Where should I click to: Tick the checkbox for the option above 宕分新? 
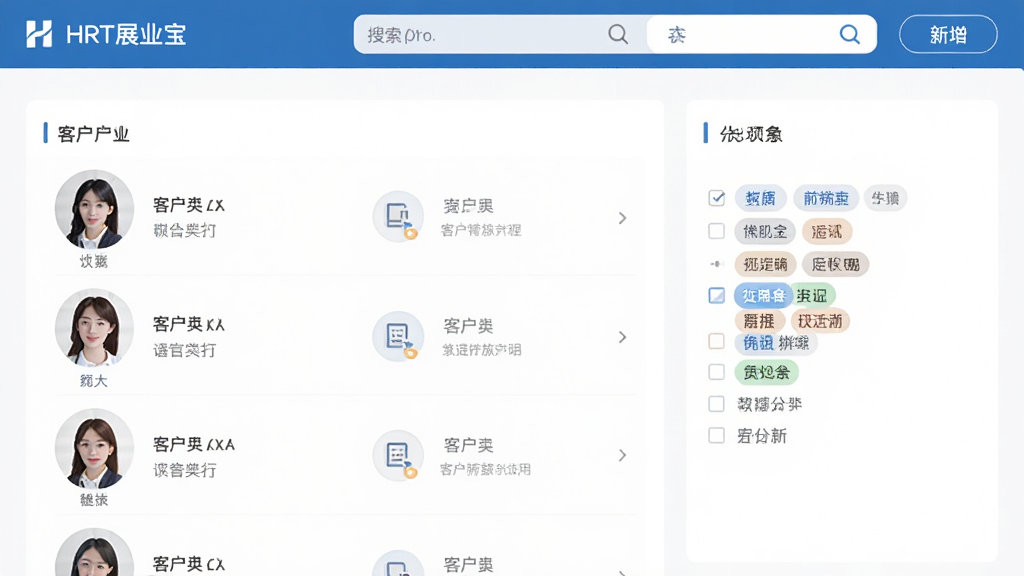tap(716, 404)
